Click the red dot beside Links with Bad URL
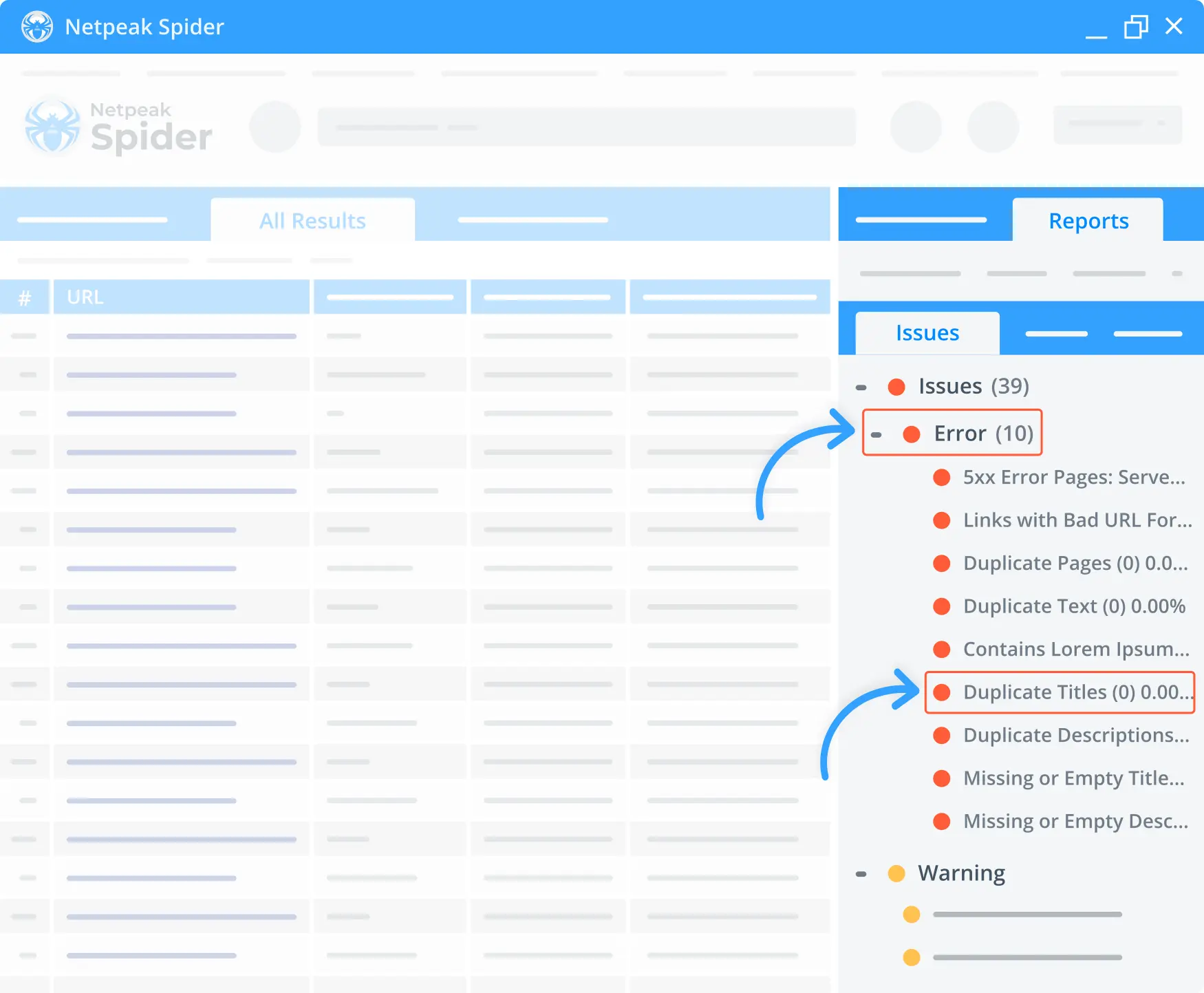Screen dimensions: 1204x993 [941, 520]
